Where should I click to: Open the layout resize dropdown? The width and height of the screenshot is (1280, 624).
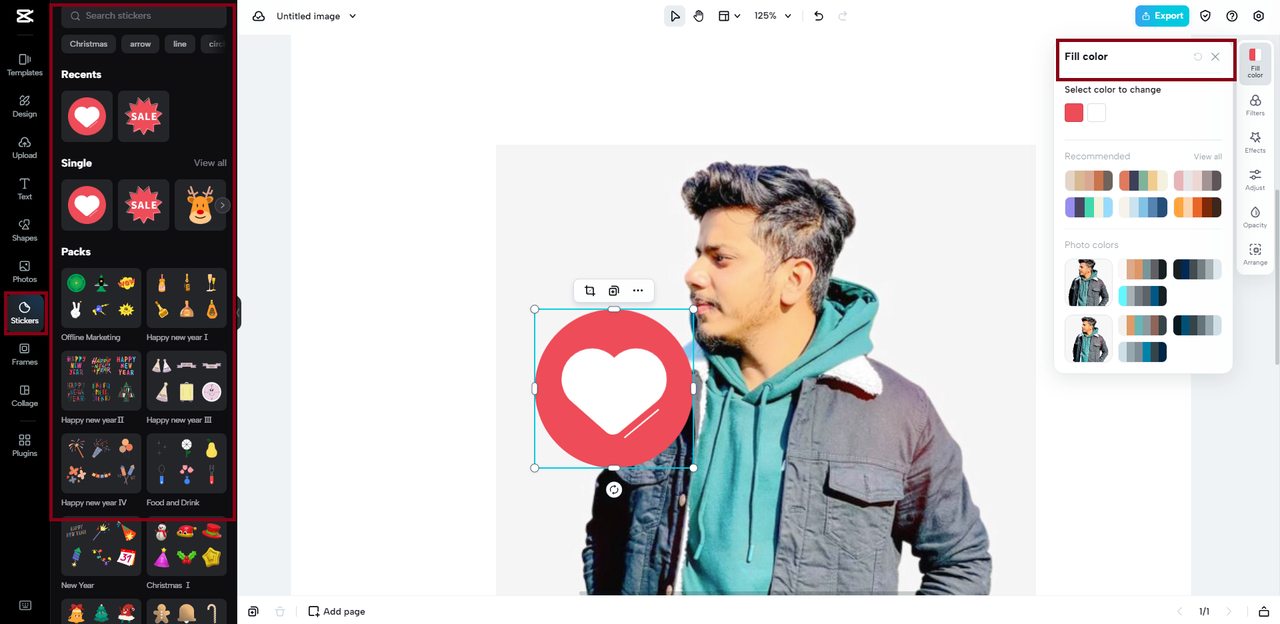tap(729, 16)
